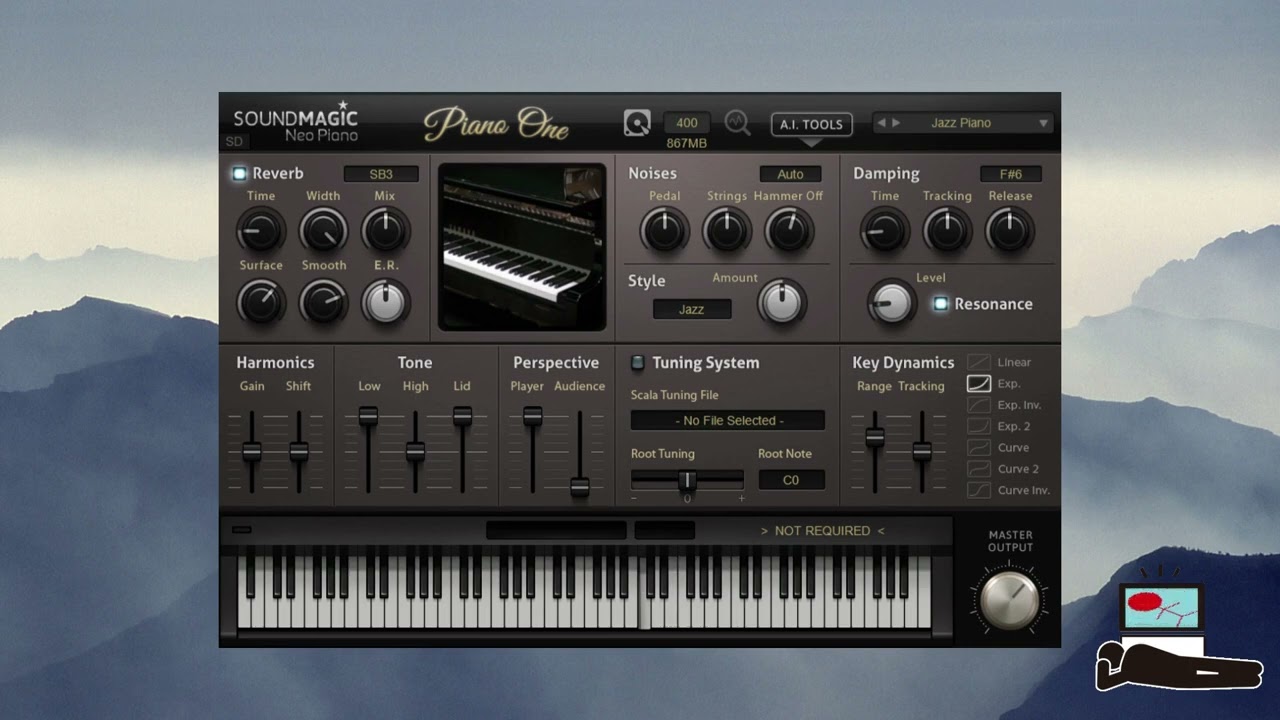Click the E.R. knob
Image resolution: width=1280 pixels, height=720 pixels.
click(385, 301)
